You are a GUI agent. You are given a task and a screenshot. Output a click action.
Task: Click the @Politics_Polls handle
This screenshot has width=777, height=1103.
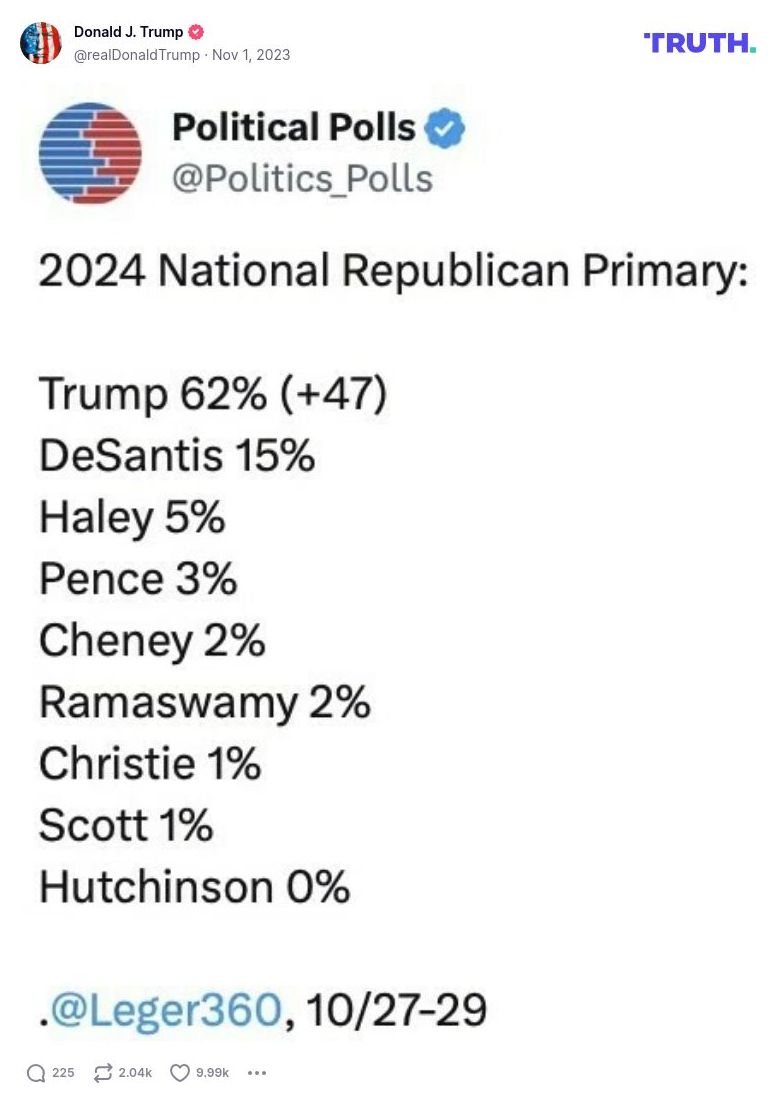coord(302,179)
